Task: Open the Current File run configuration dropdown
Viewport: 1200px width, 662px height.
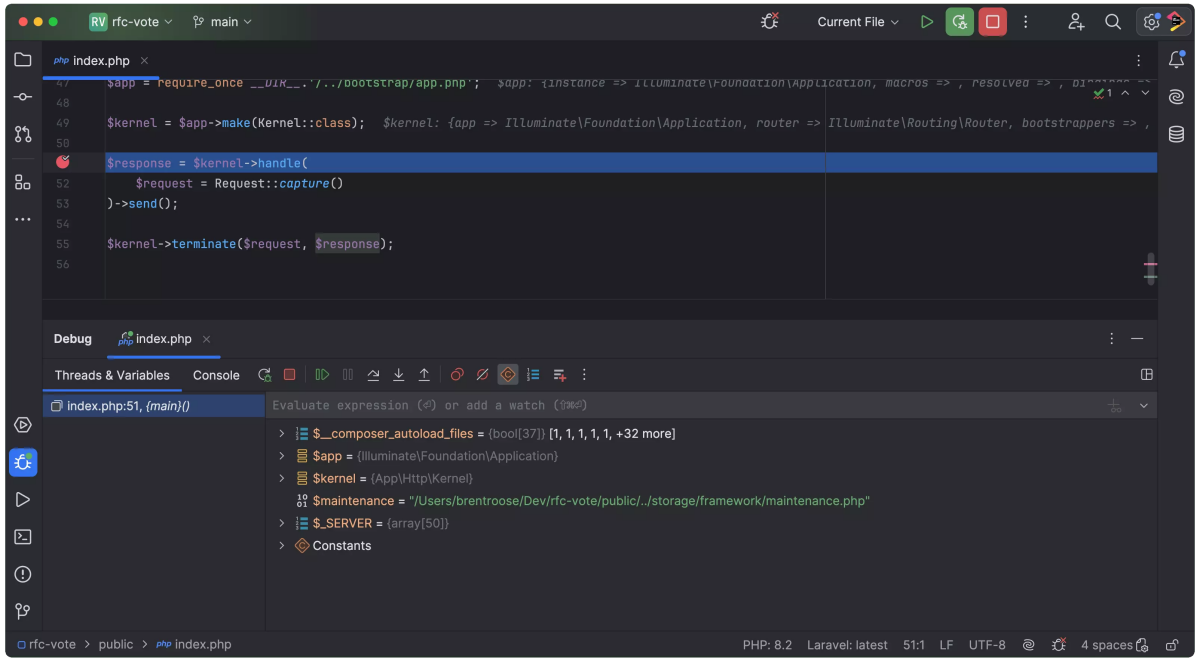Action: tap(857, 22)
